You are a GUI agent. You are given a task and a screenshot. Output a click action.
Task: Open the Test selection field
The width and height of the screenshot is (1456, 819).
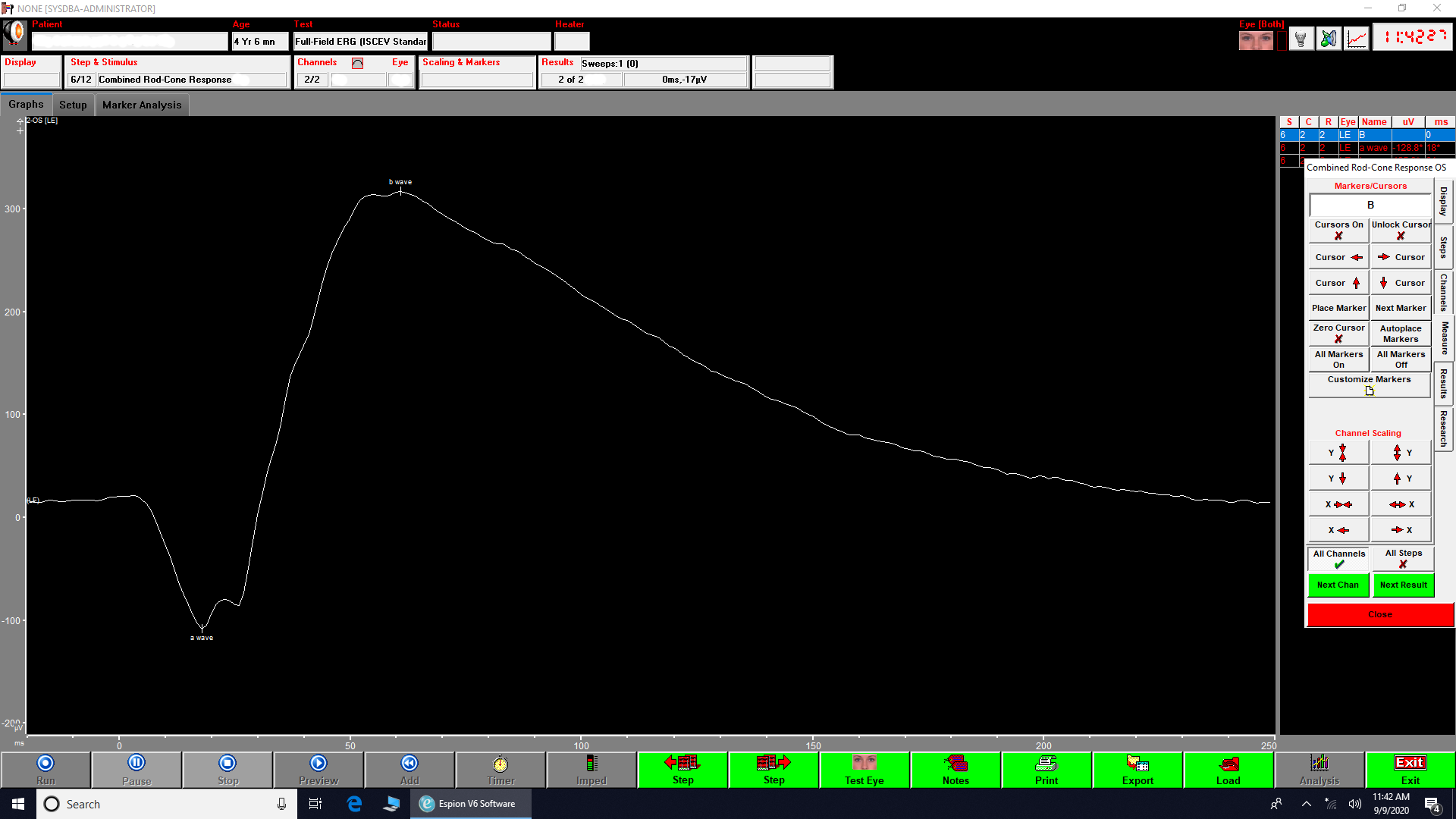coord(360,42)
